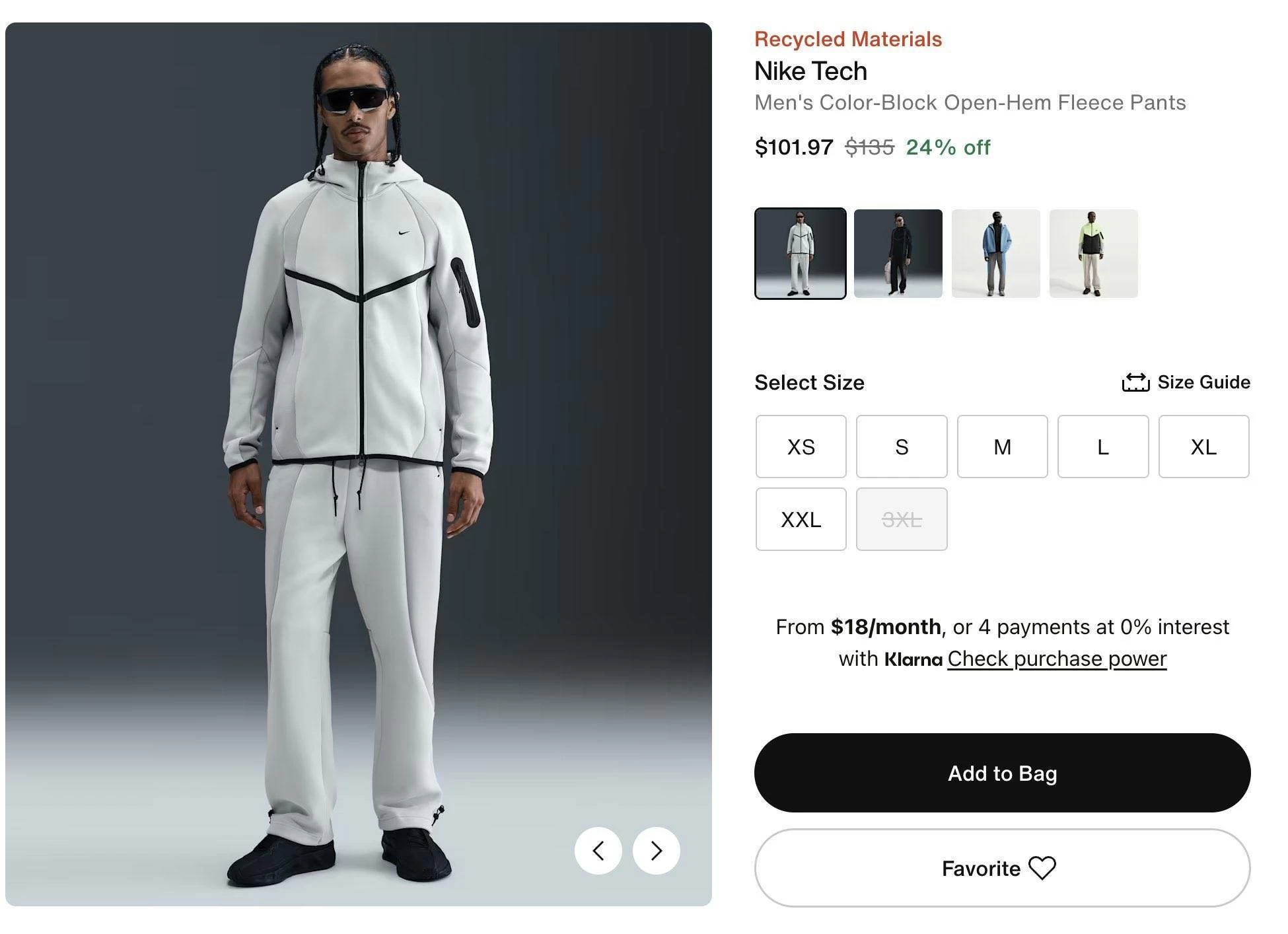This screenshot has height=934, width=1288.
Task: Select size XXL
Action: tap(801, 519)
